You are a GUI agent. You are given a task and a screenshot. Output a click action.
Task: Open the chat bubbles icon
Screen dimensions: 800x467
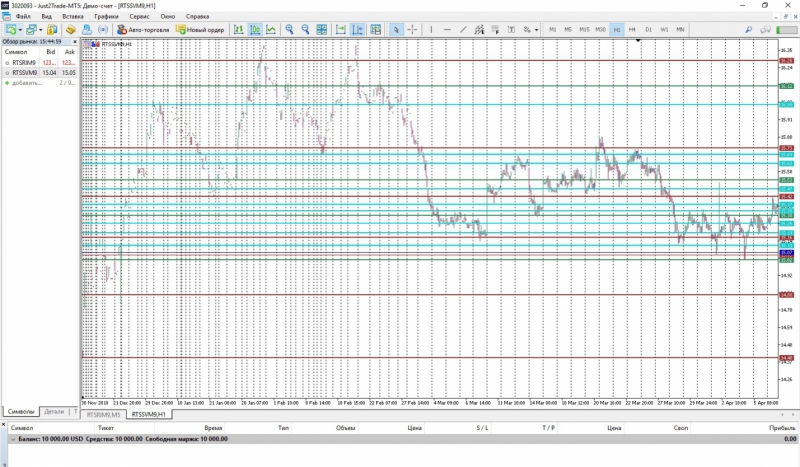click(x=765, y=30)
